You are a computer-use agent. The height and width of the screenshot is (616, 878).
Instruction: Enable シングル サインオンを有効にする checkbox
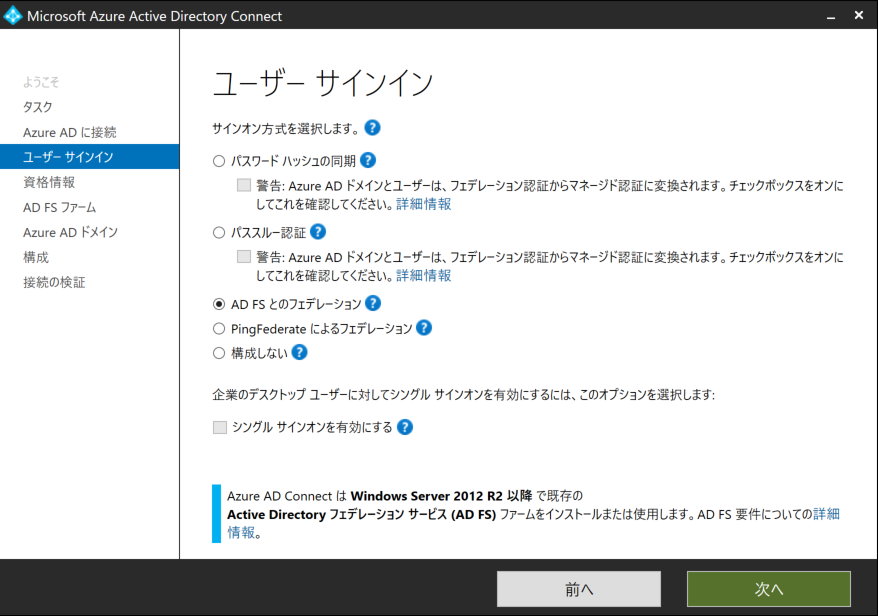[220, 427]
